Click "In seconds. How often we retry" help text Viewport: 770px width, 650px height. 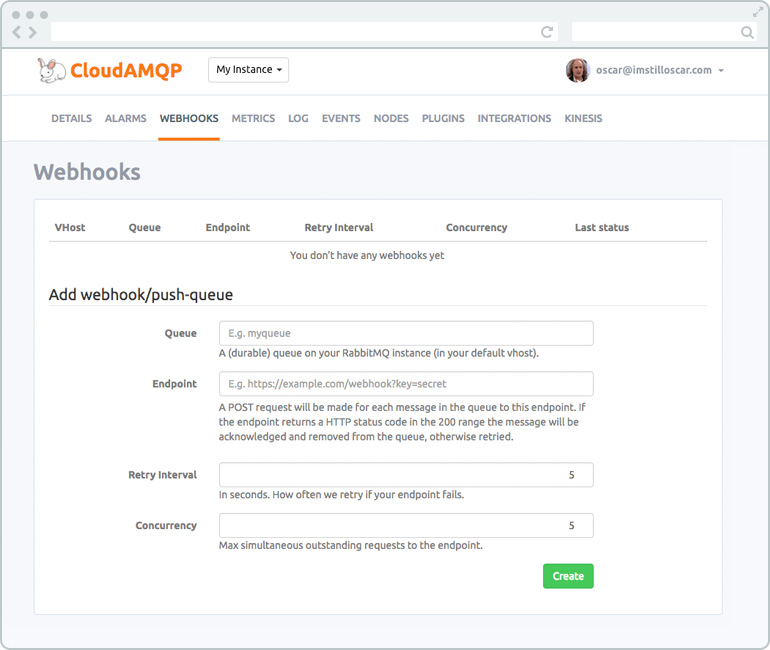pos(341,494)
